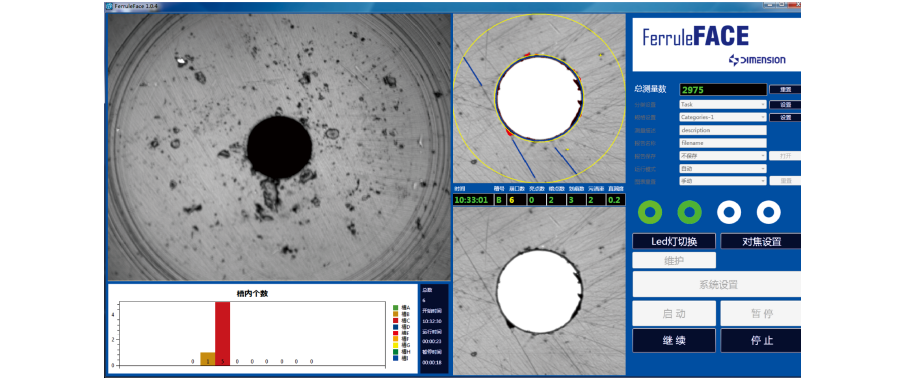Open the 不保存 report saving dropdown
This screenshot has height=380, width=900.
(723, 156)
